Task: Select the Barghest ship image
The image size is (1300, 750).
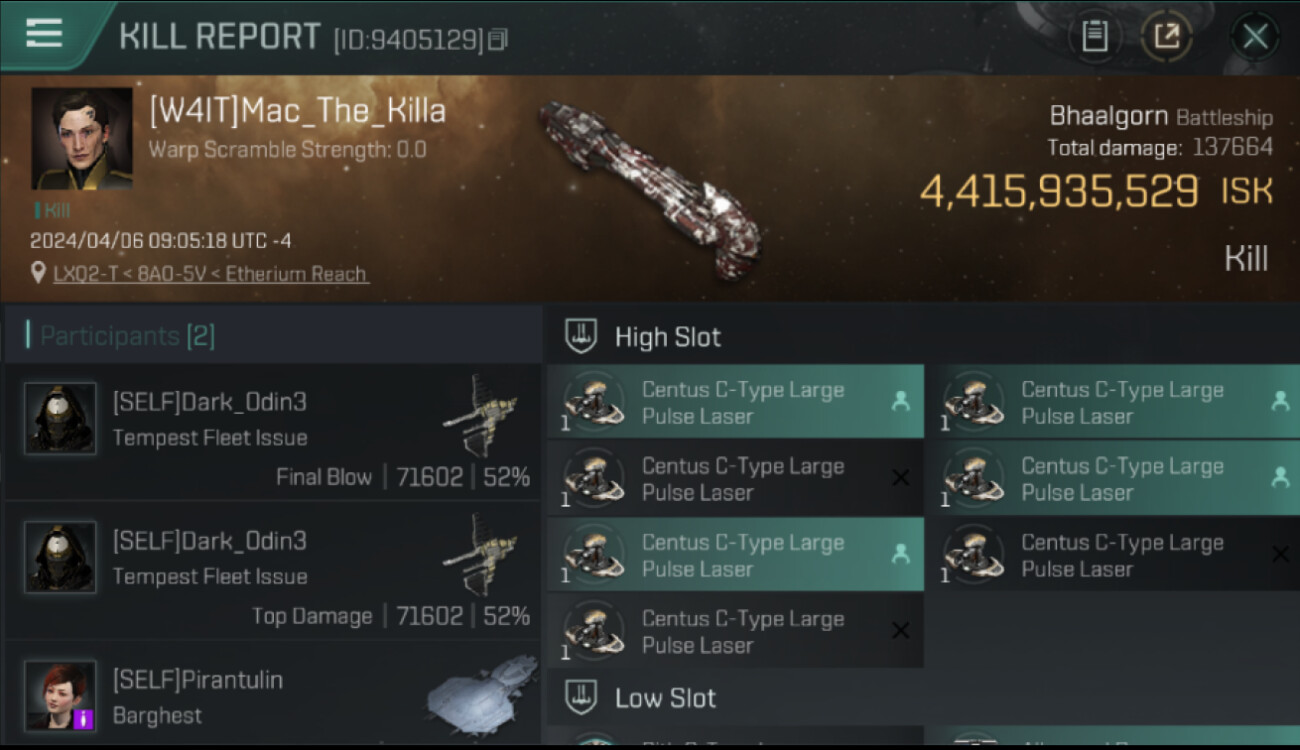Action: [482, 693]
